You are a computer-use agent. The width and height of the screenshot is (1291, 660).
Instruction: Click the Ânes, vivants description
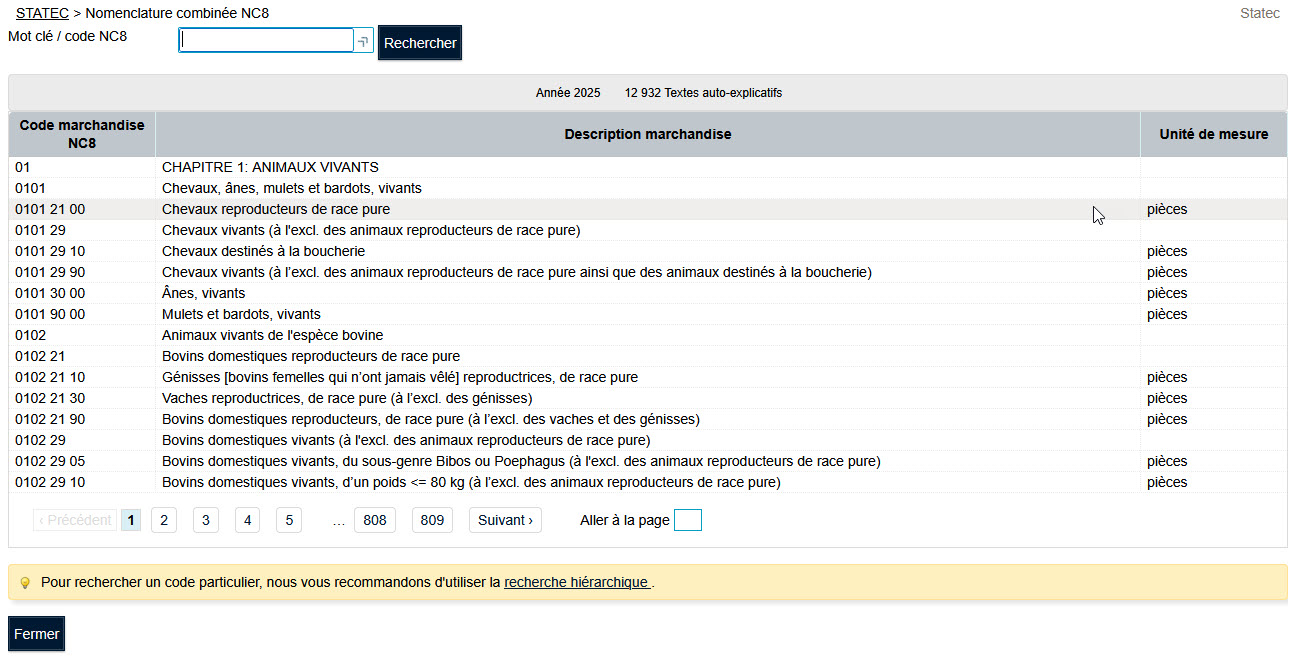[x=203, y=293]
